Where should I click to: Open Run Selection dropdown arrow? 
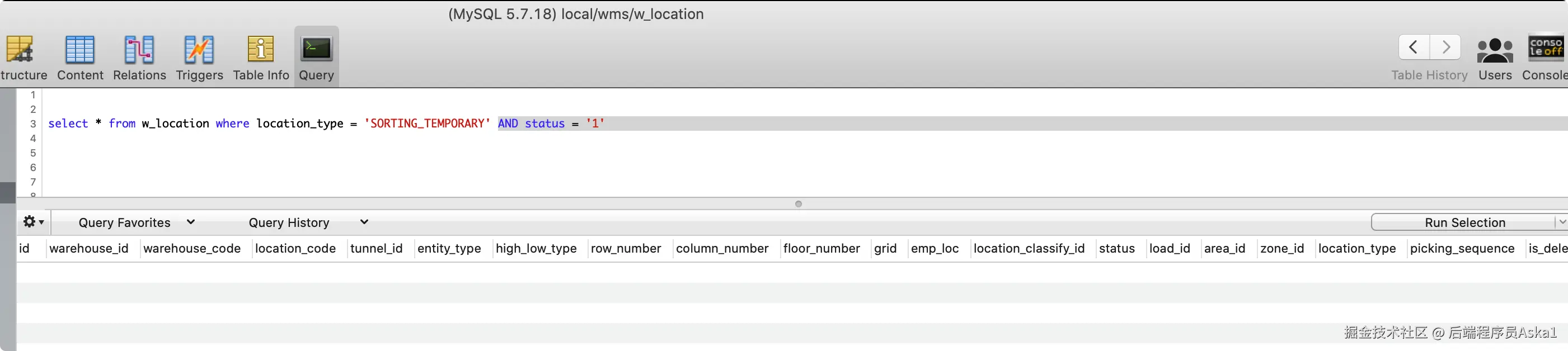click(x=1561, y=222)
